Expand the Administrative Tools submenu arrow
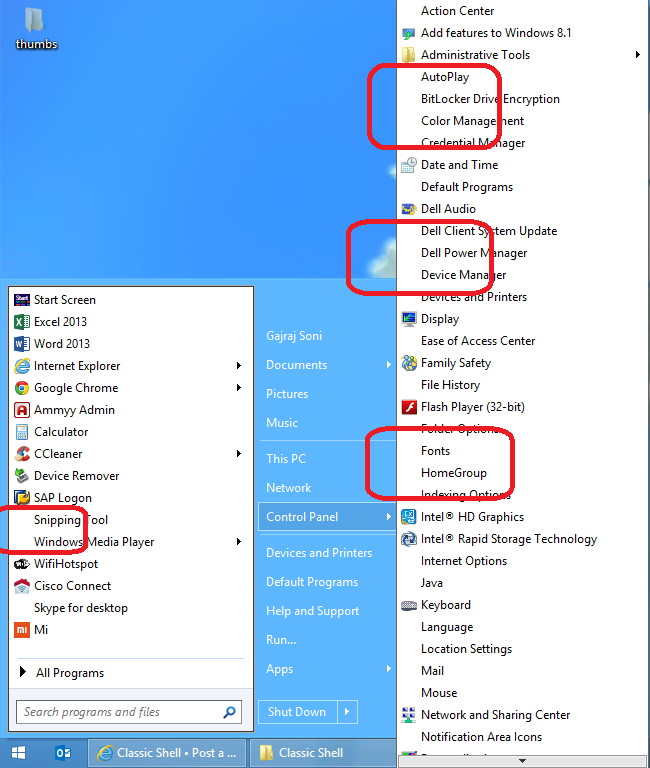Screen dimensions: 650x768 click(x=637, y=55)
